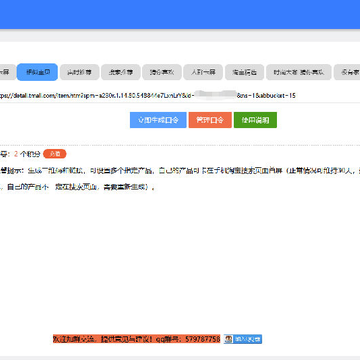Open the gray tab just left of 时尚大咖
Image resolution: width=360 pixels, height=360 pixels.
tap(244, 72)
